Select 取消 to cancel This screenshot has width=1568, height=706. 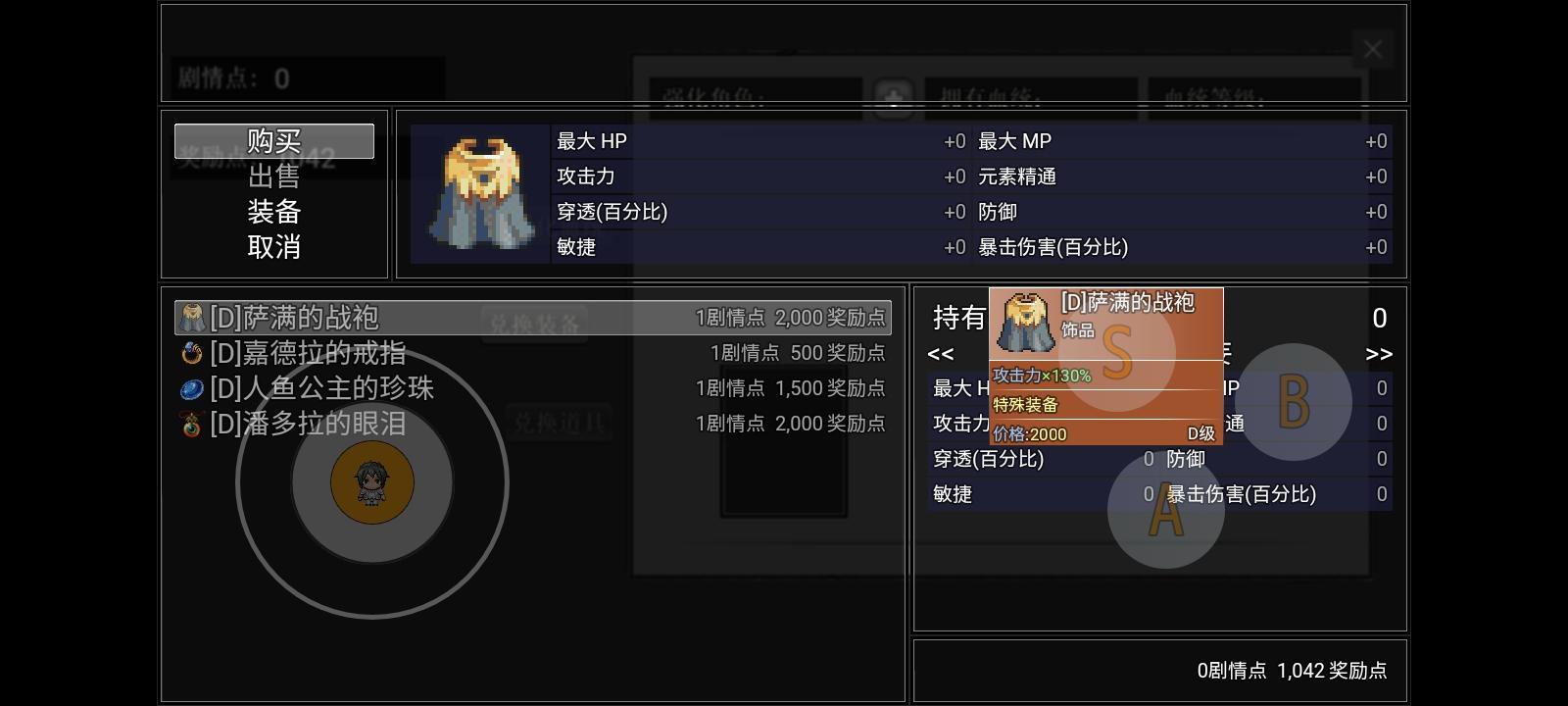[274, 247]
